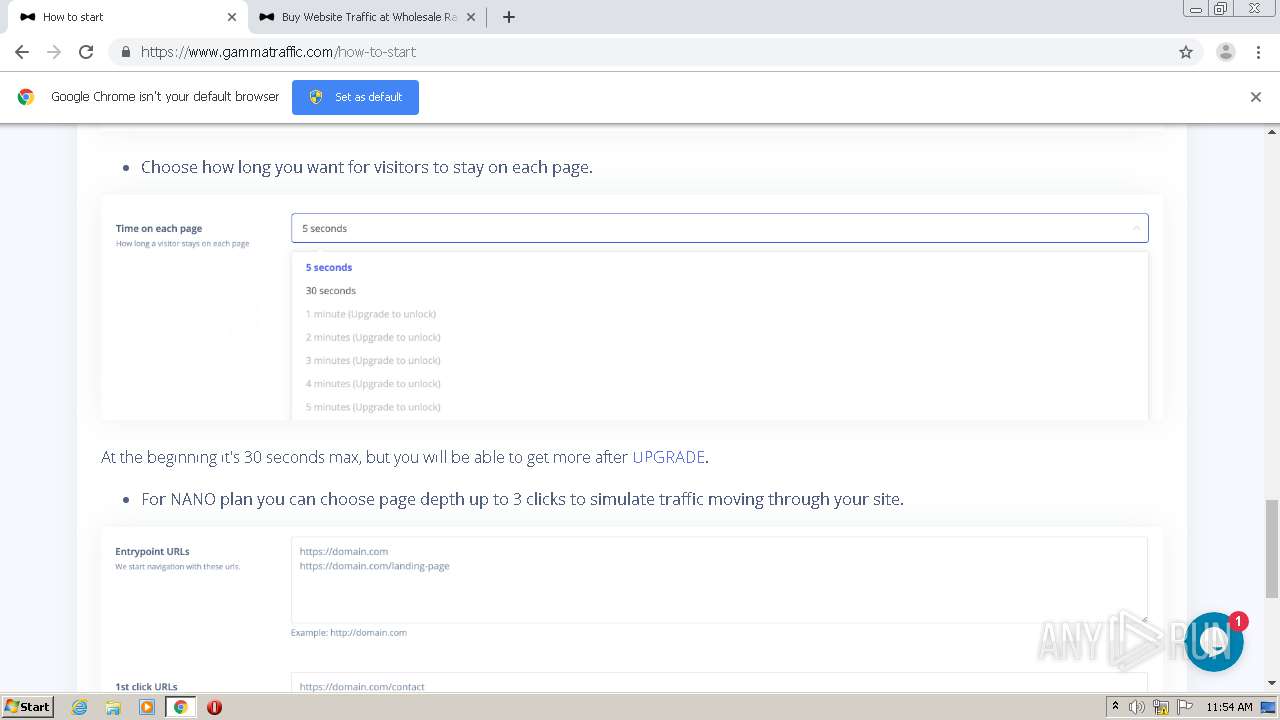Open File Explorer from the taskbar
This screenshot has height=720, width=1280.
113,707
